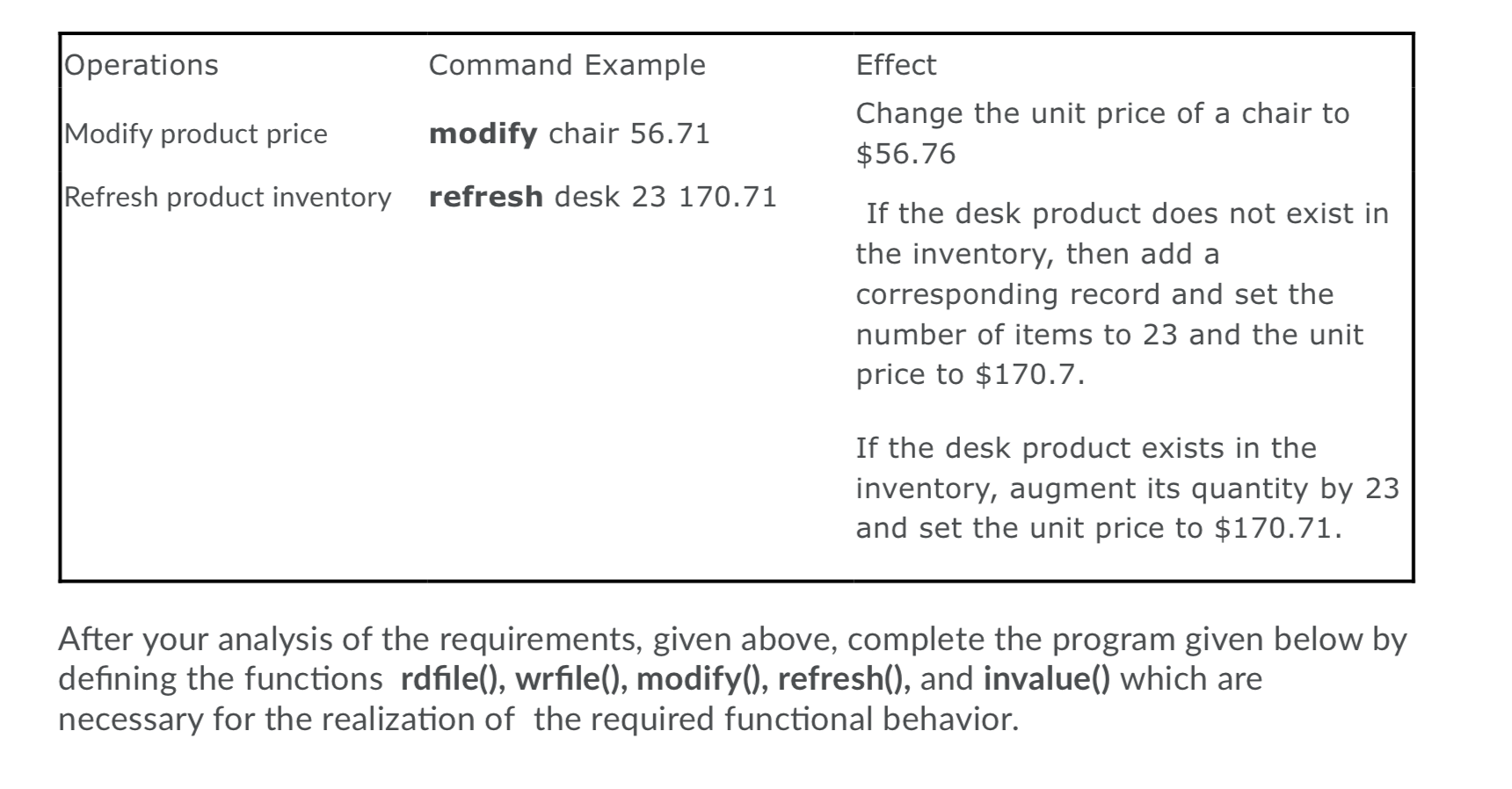
Task: Click 'If the desk product does not exist' text
Action: point(1123,294)
